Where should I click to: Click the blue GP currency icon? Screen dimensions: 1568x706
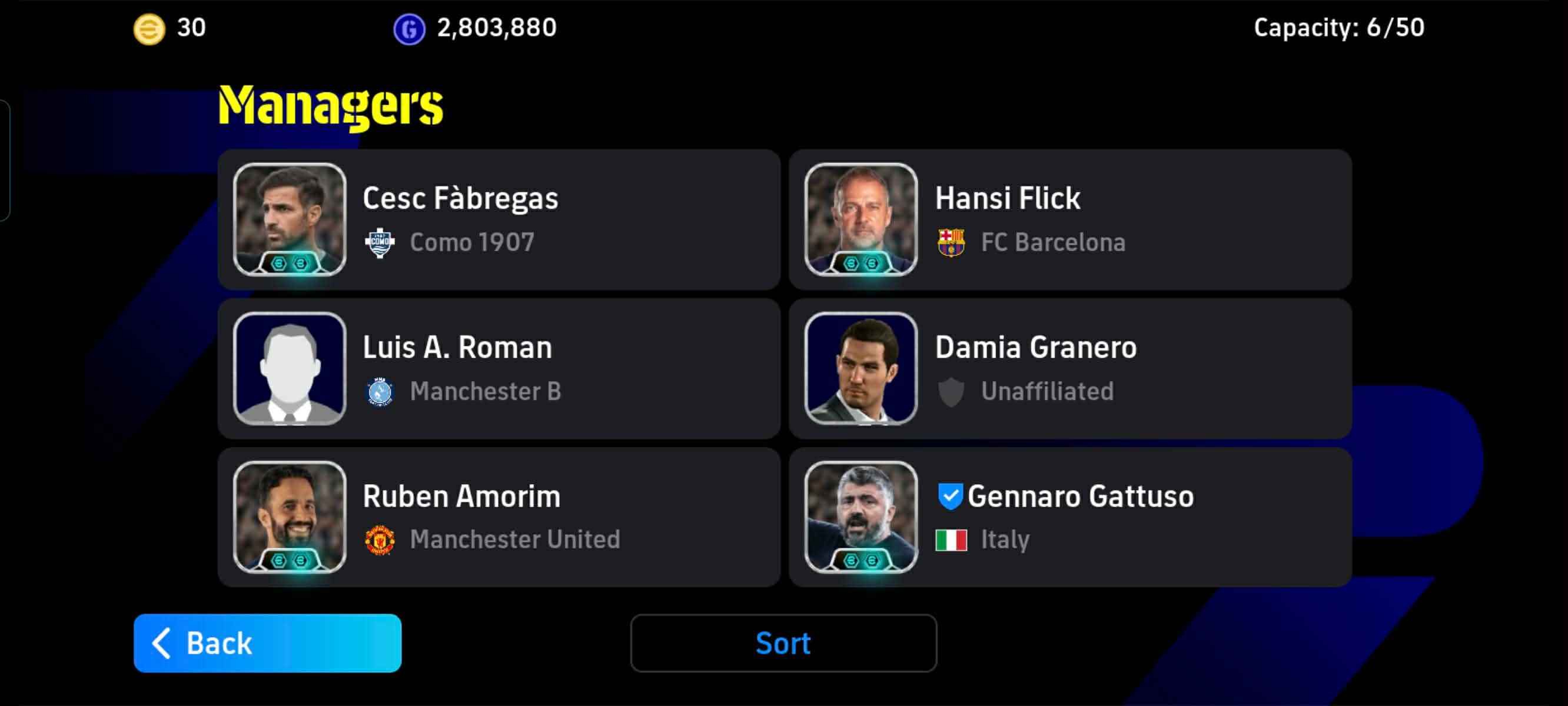tap(409, 29)
